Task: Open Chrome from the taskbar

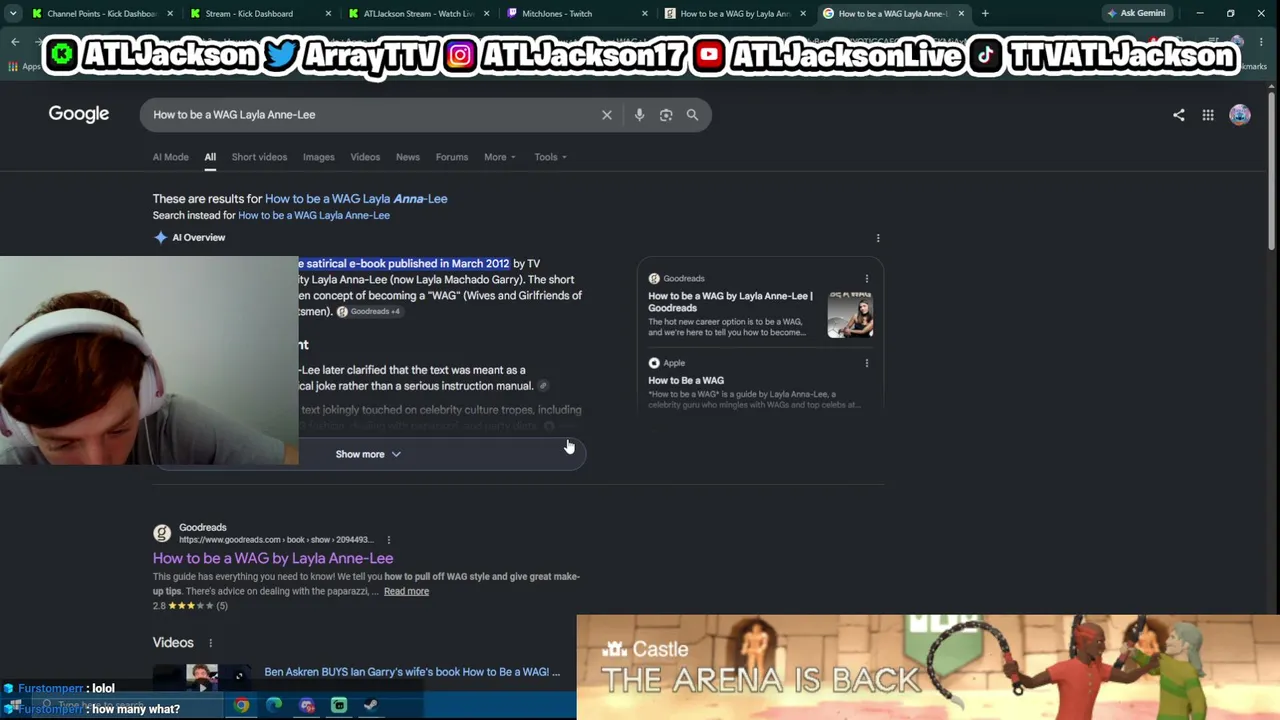Action: point(242,705)
